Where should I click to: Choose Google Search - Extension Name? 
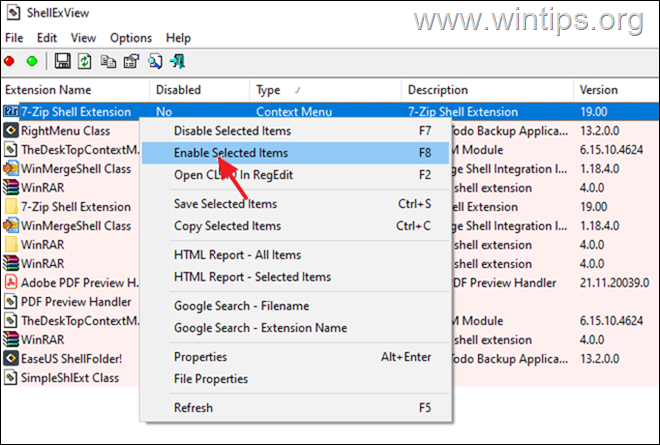click(x=295, y=328)
